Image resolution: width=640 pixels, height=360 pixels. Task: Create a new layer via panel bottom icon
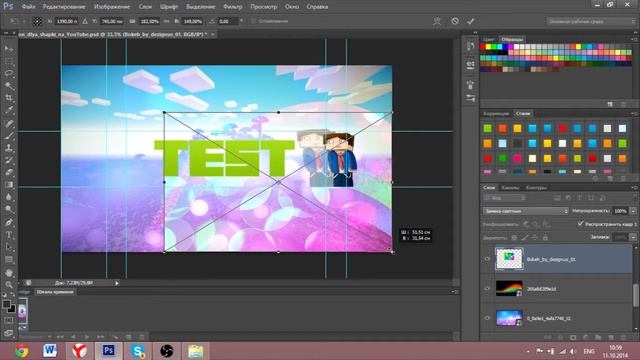click(611, 338)
